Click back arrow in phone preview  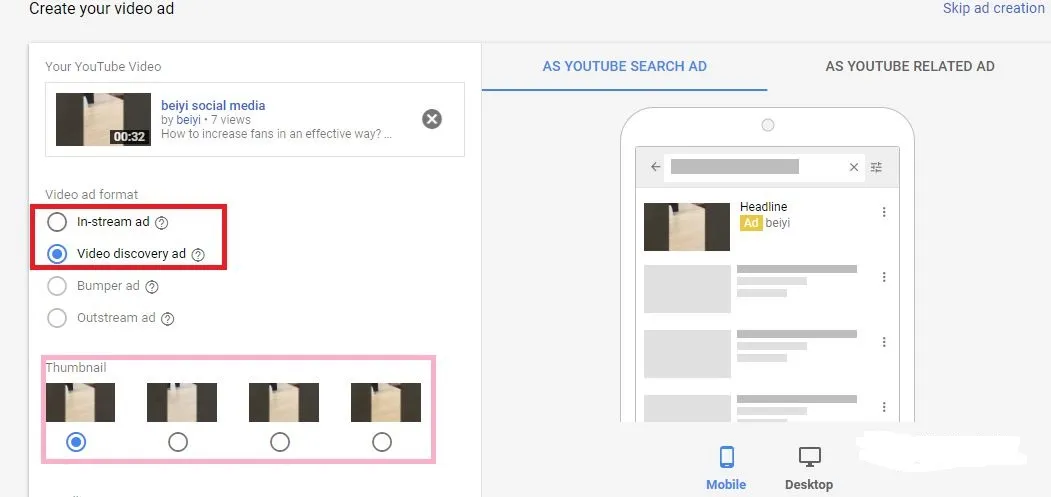(656, 167)
